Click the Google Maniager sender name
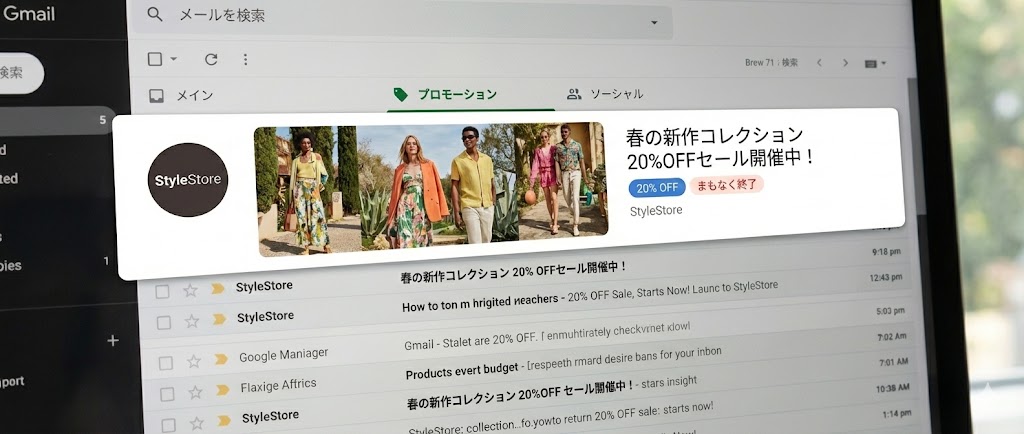The width and height of the screenshot is (1024, 434). (283, 355)
